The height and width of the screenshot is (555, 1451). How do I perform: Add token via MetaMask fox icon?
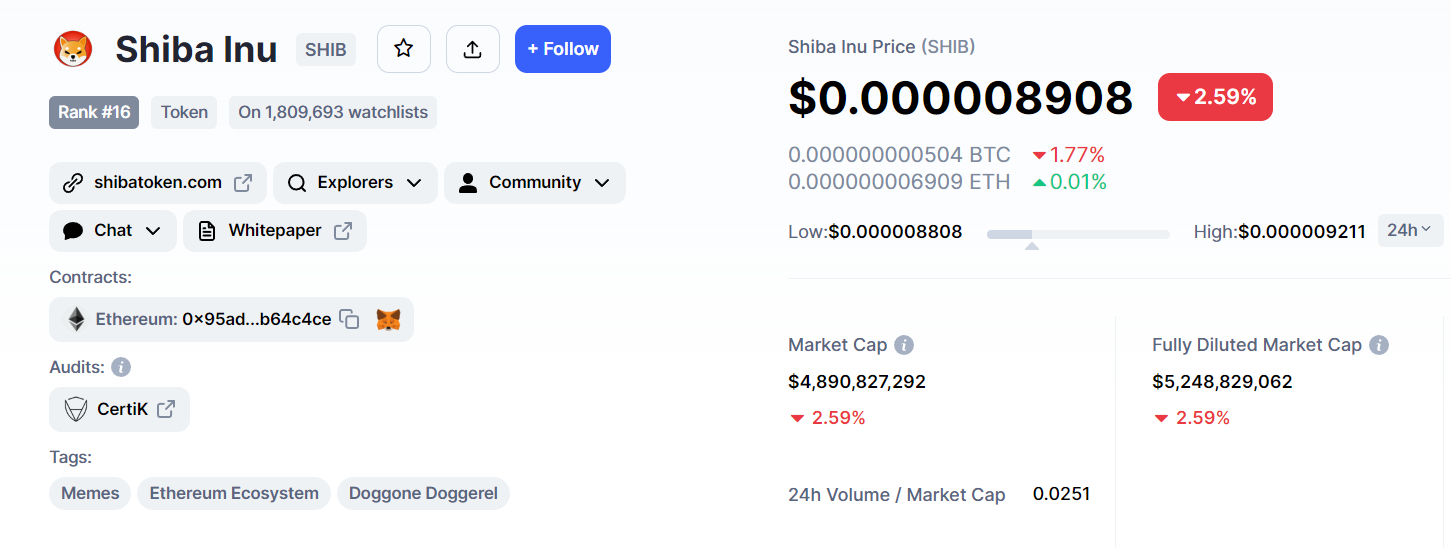coord(388,319)
